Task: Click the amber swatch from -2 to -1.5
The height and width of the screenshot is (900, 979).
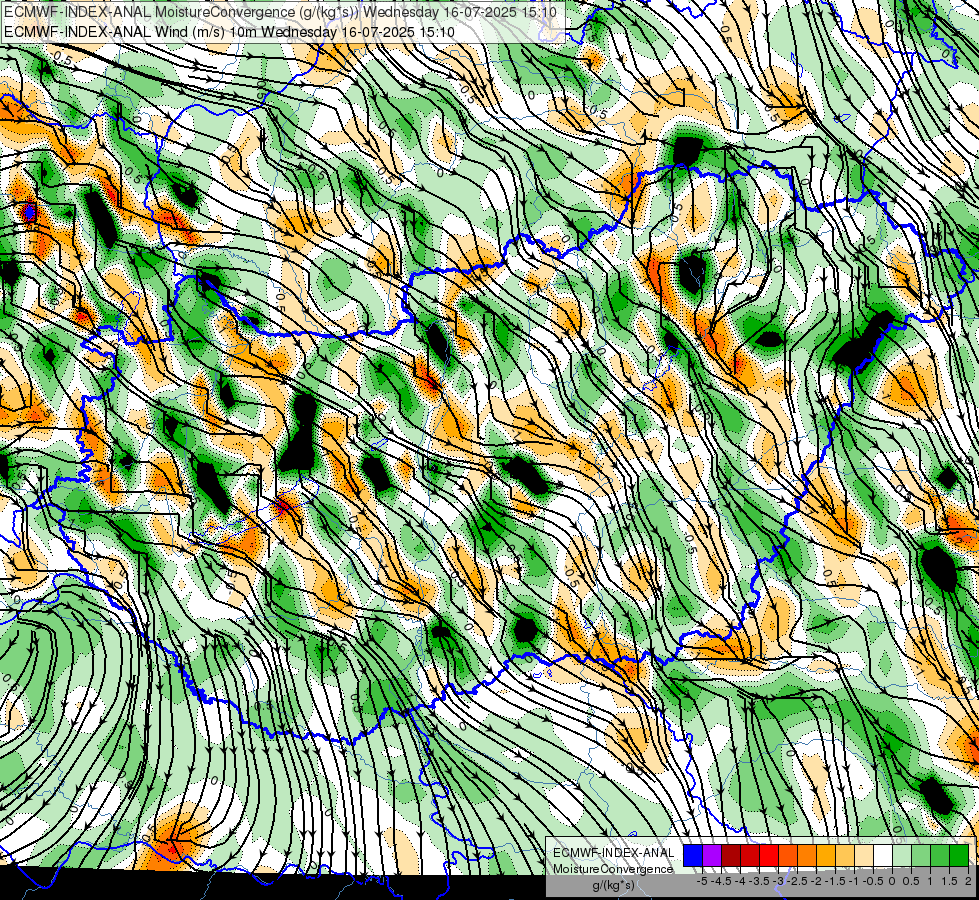Action: [x=826, y=856]
